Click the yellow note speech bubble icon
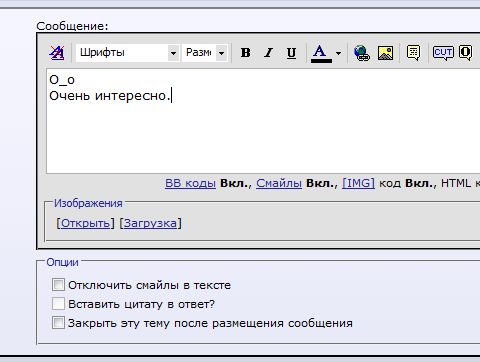The image size is (480, 362). tap(413, 53)
